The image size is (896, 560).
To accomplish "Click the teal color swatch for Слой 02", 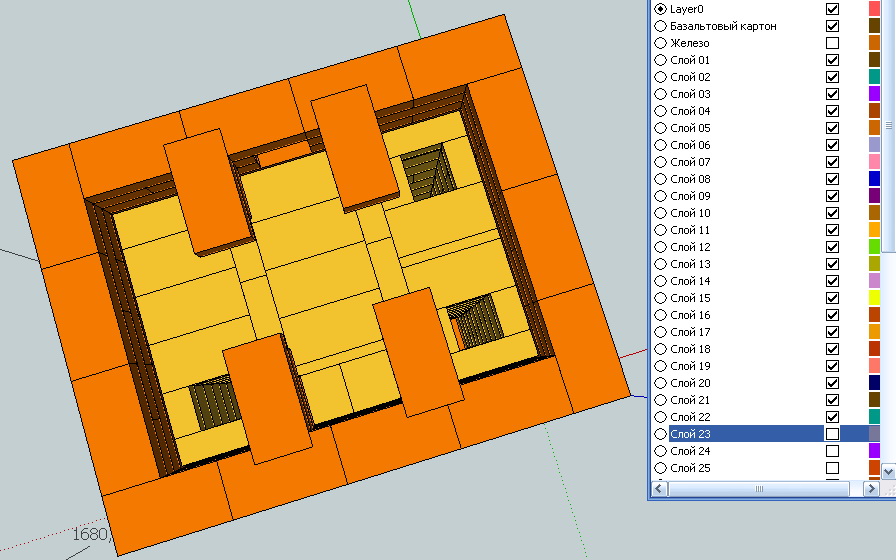I will tap(875, 77).
